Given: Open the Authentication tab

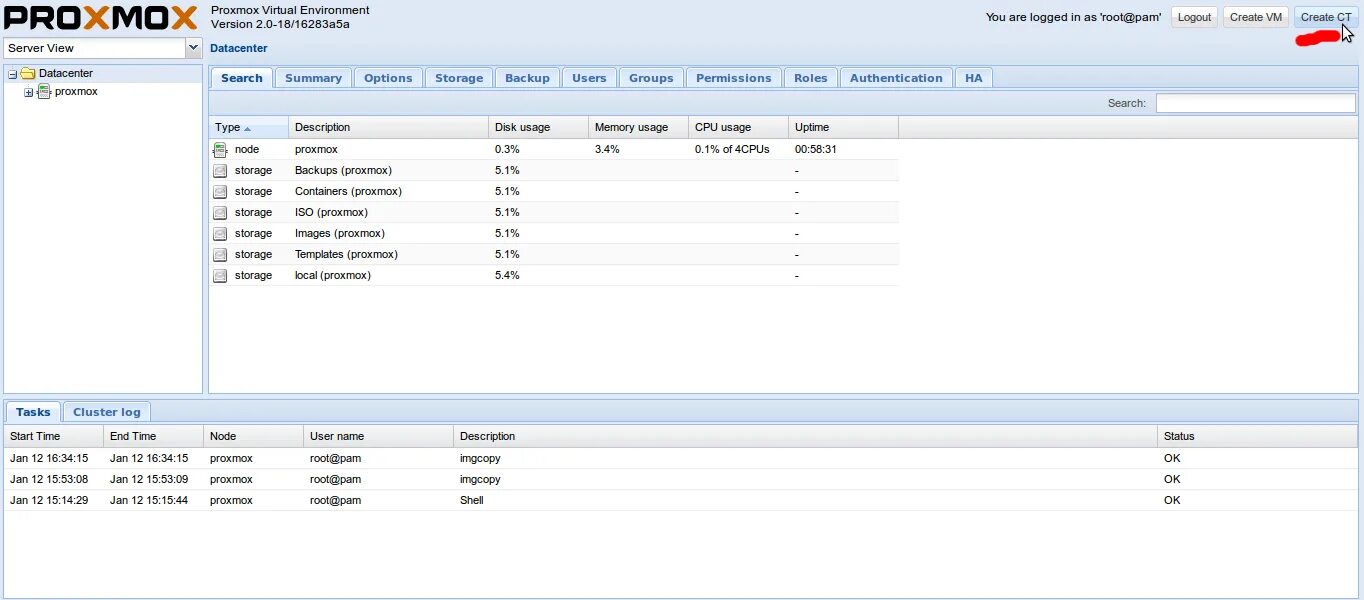Looking at the screenshot, I should [896, 78].
